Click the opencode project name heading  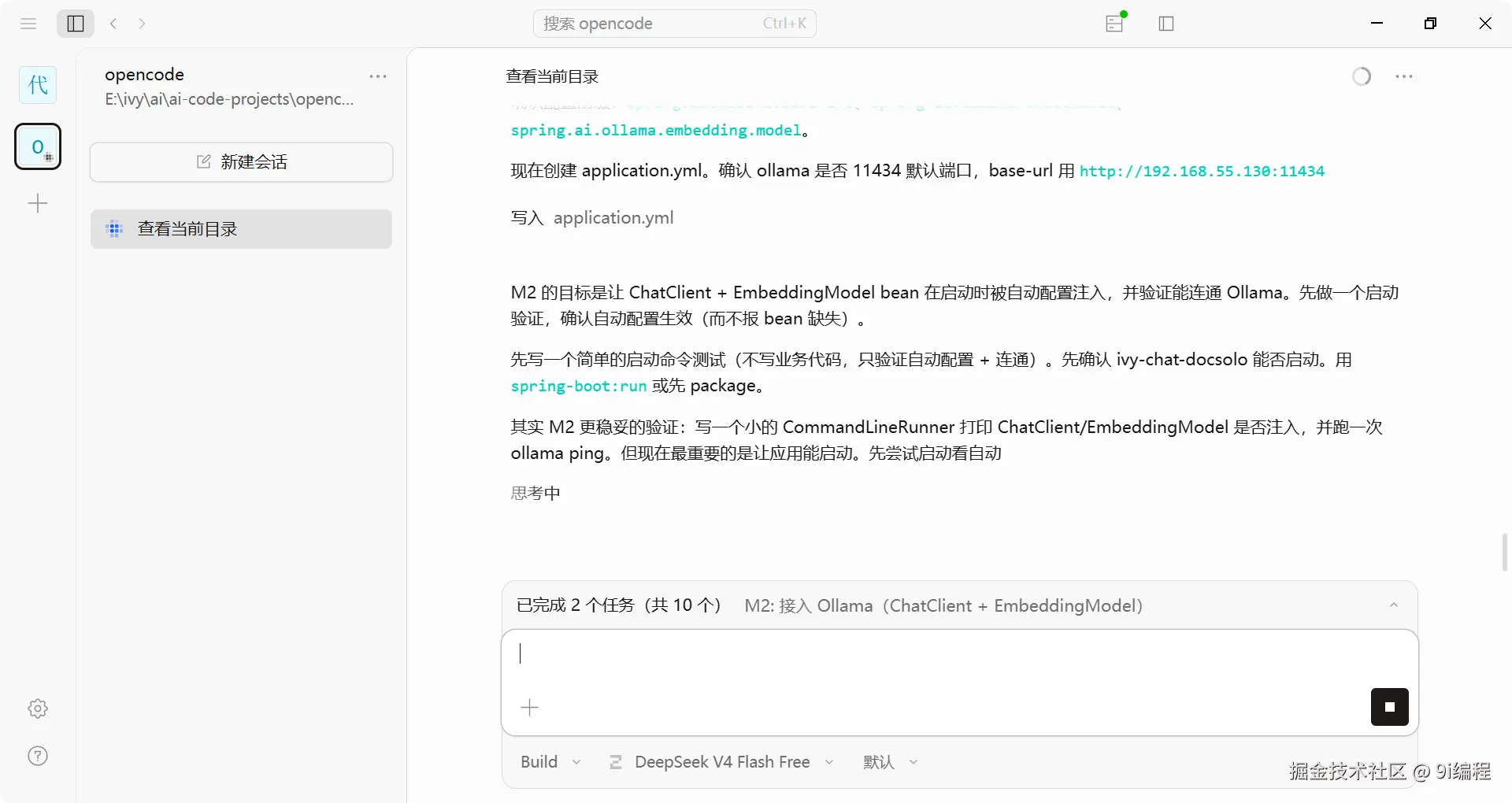144,75
